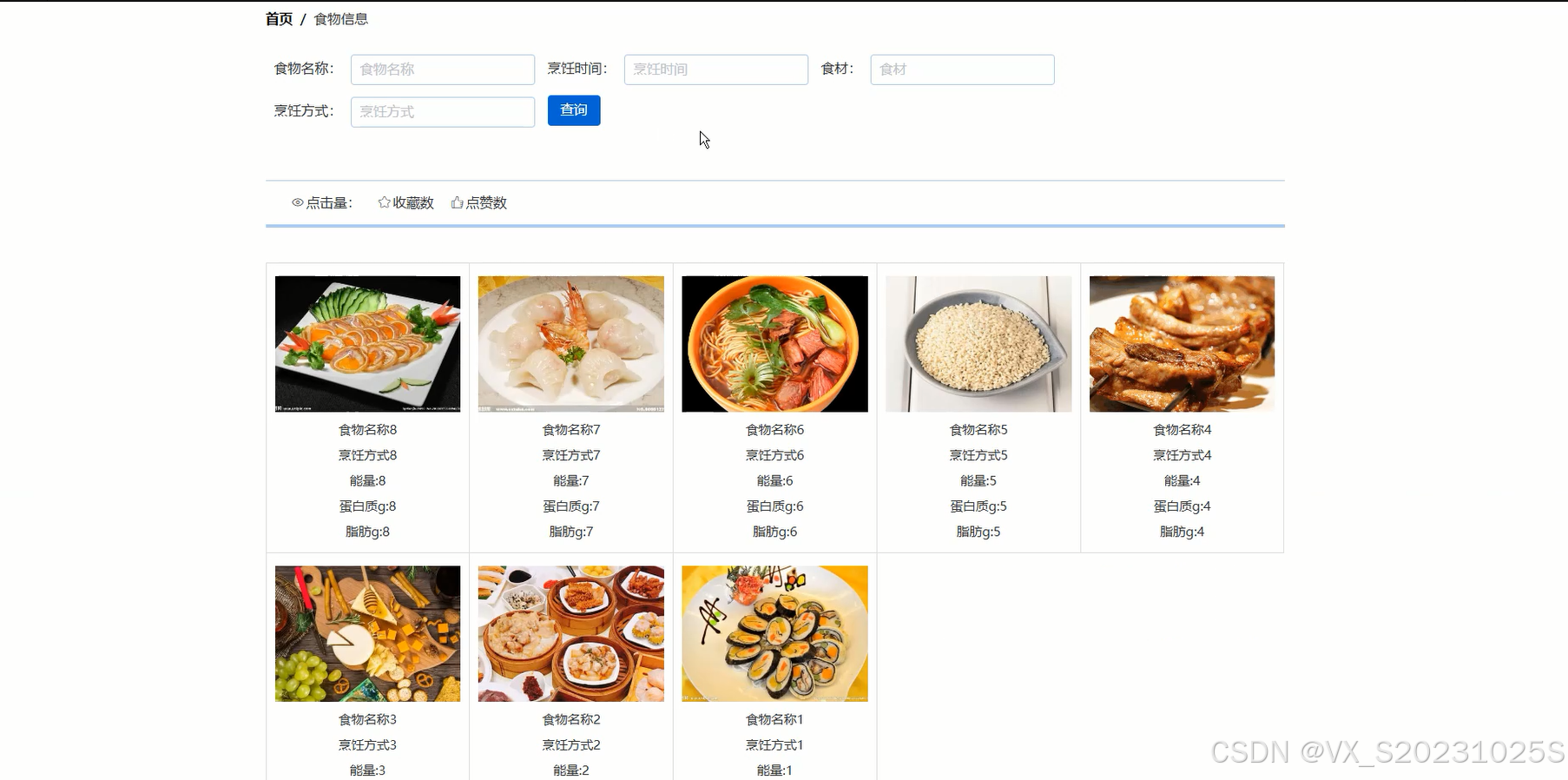Click the 烹饪方式4 text

1183,455
